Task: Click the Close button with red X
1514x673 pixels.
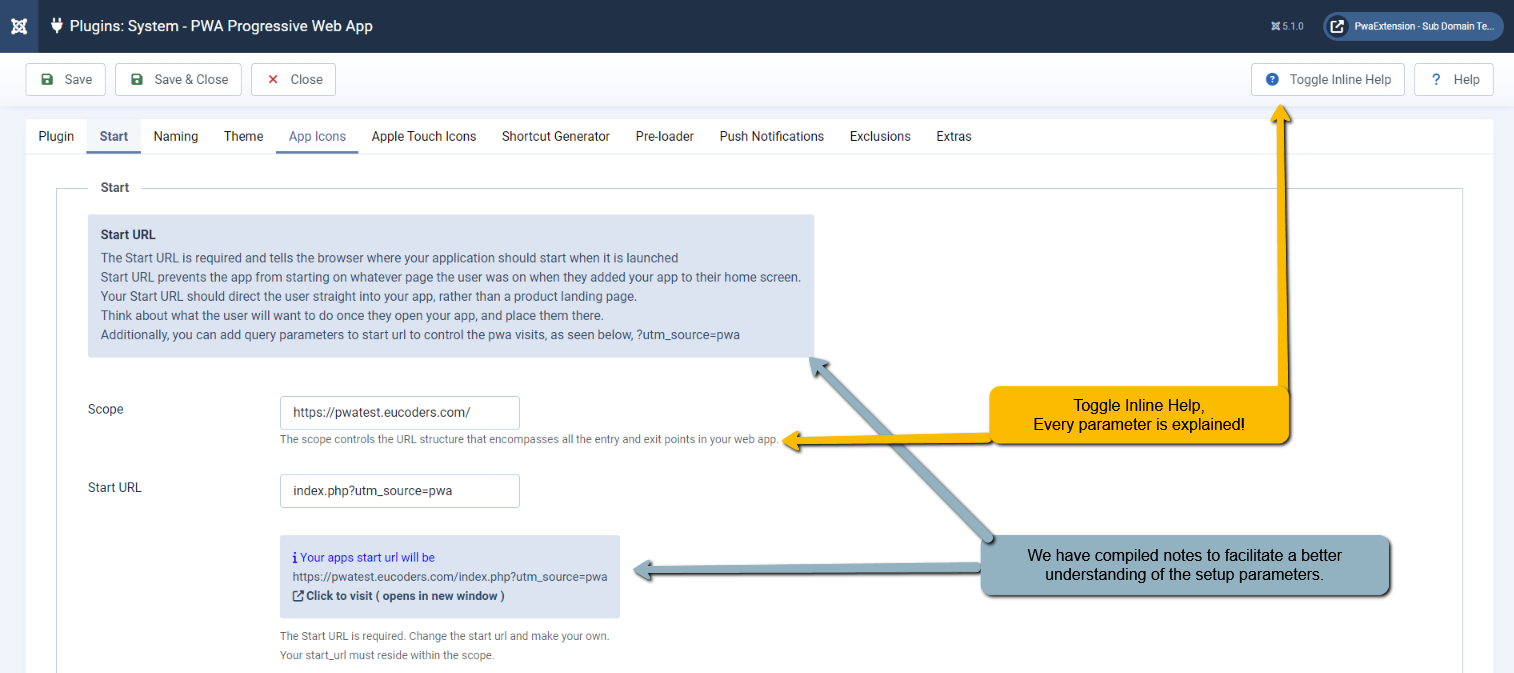Action: pos(294,80)
